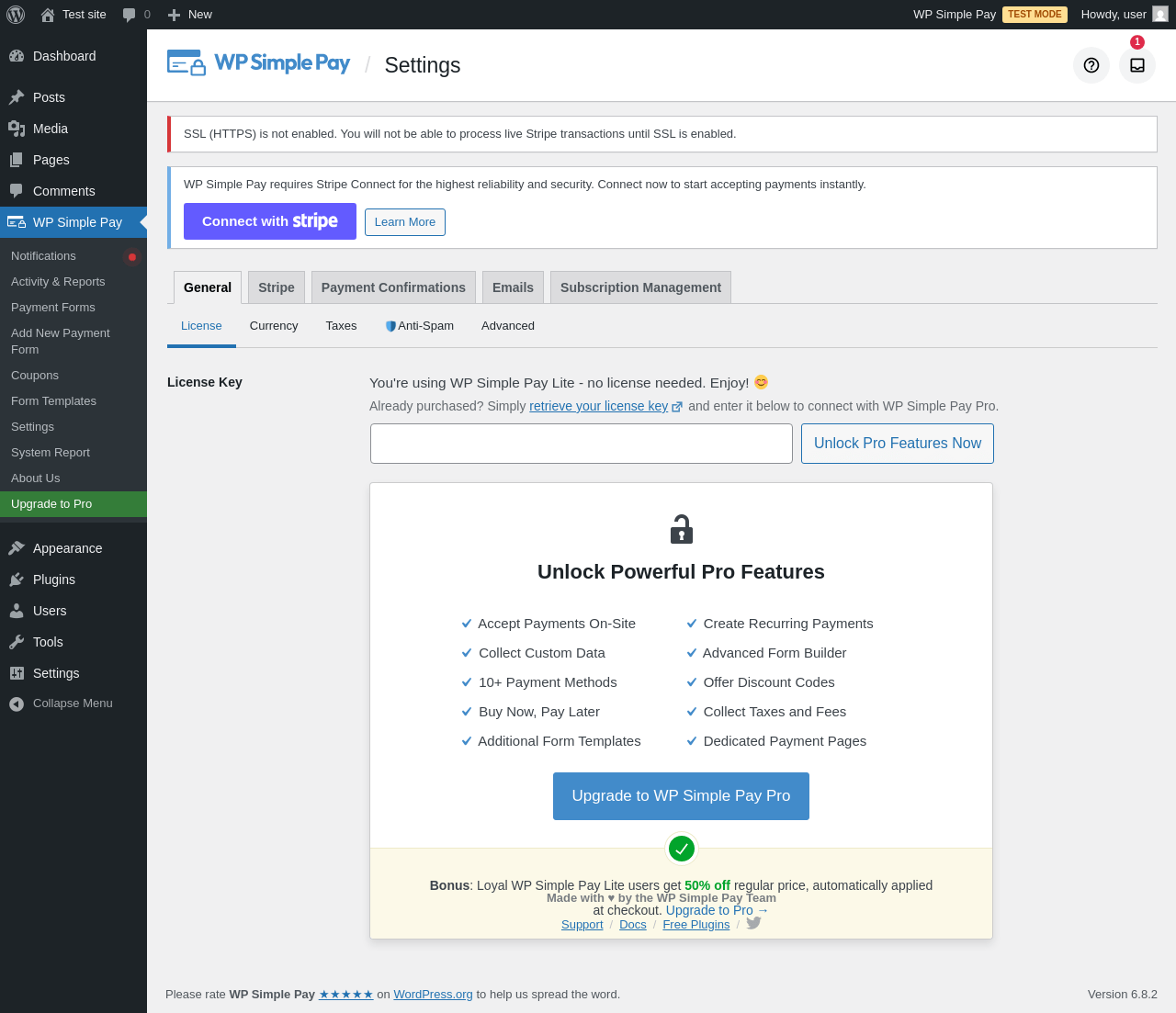Viewport: 1176px width, 1013px height.
Task: Click the Test site home icon
Action: [48, 15]
